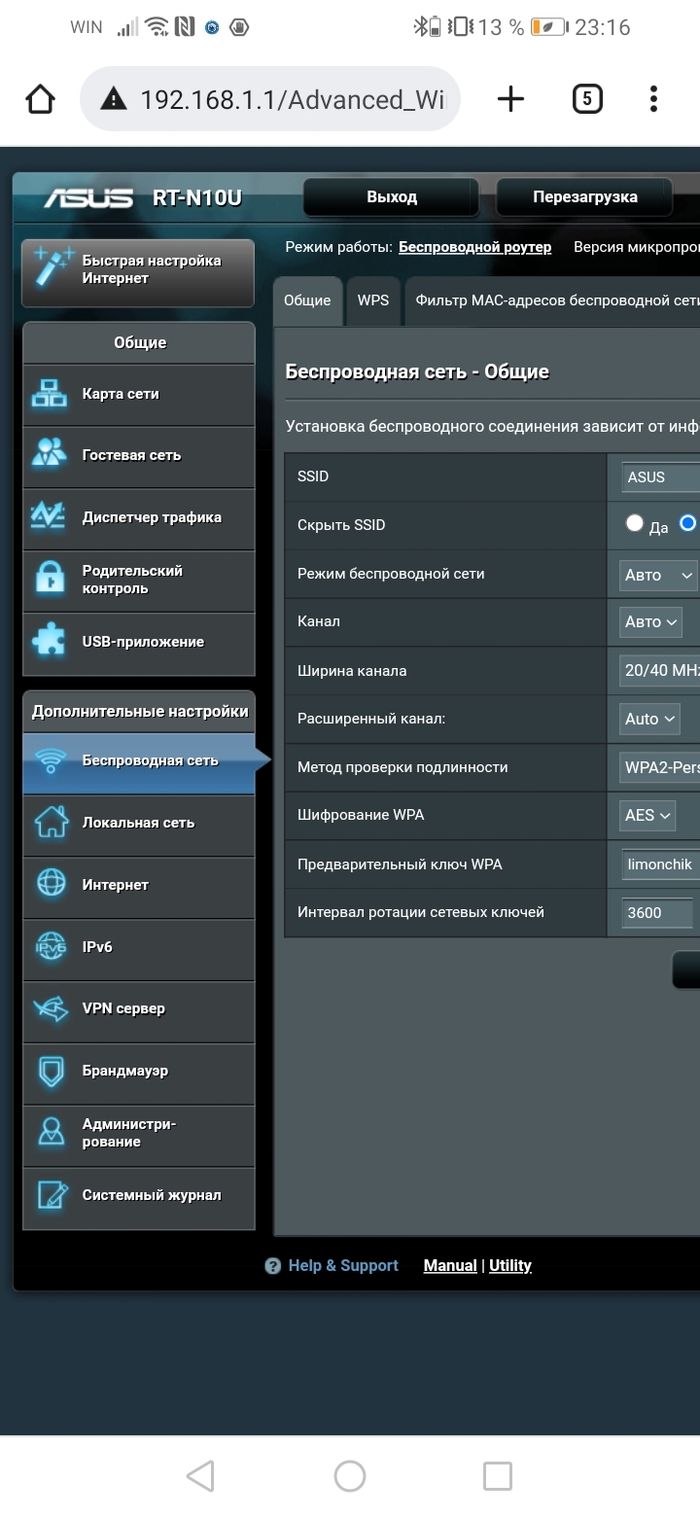Click the SSID input field
Viewport: 700px width, 1517px height.
pyautogui.click(x=660, y=477)
